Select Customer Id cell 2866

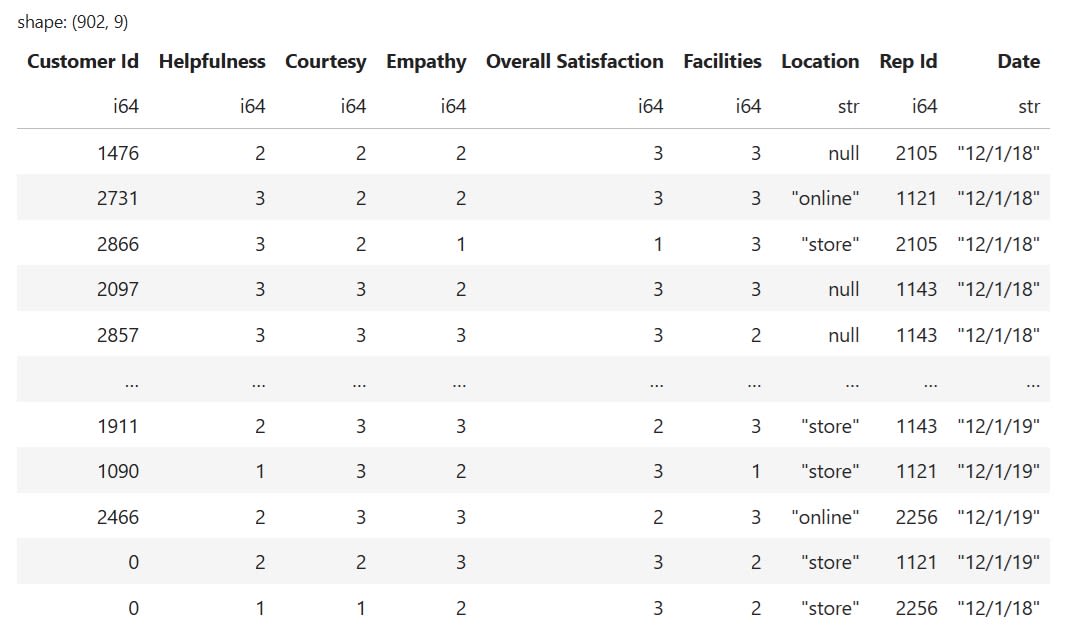coord(118,244)
